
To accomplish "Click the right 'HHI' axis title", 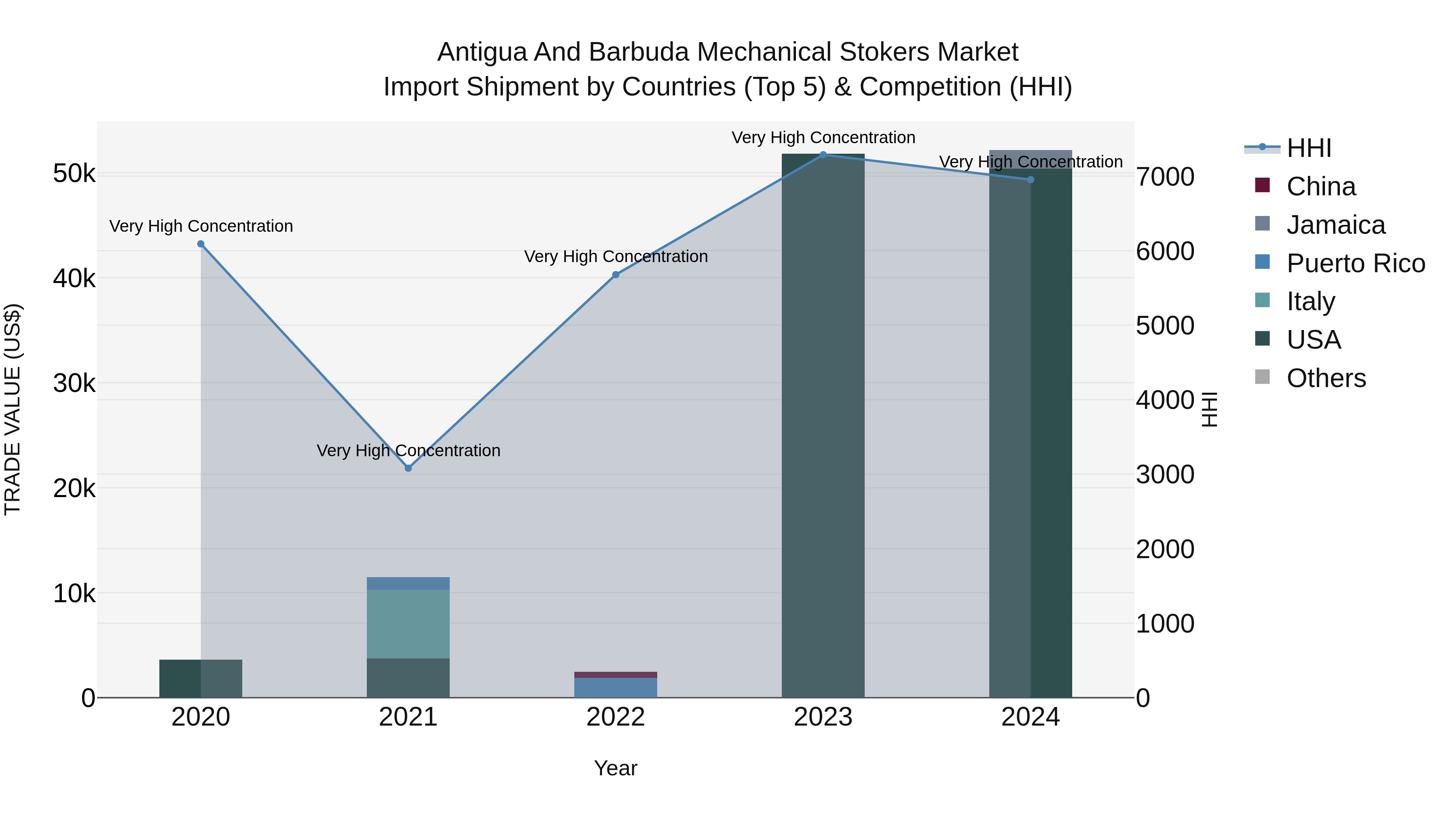I will [1209, 409].
